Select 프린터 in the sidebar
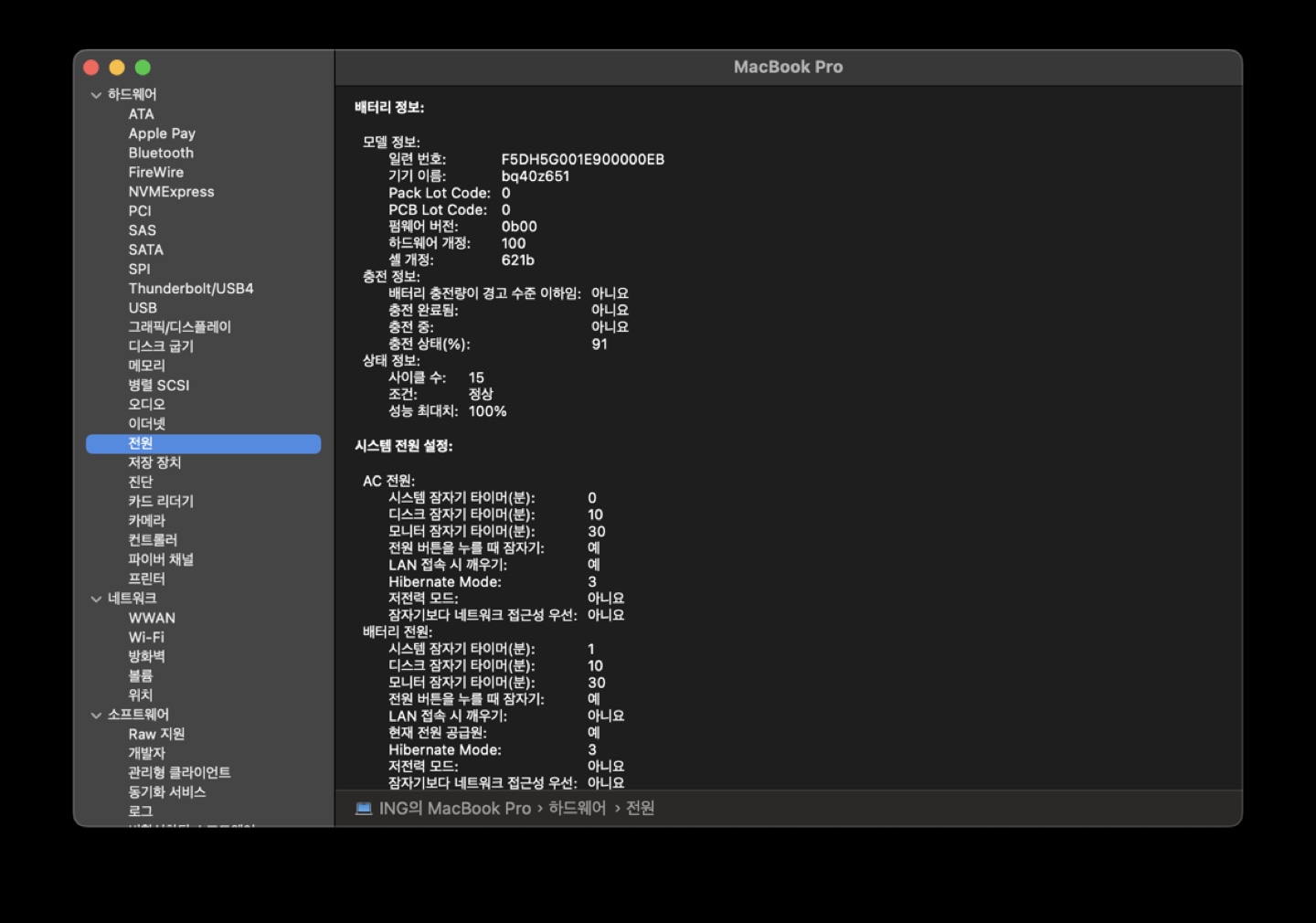1316x923 pixels. point(146,578)
